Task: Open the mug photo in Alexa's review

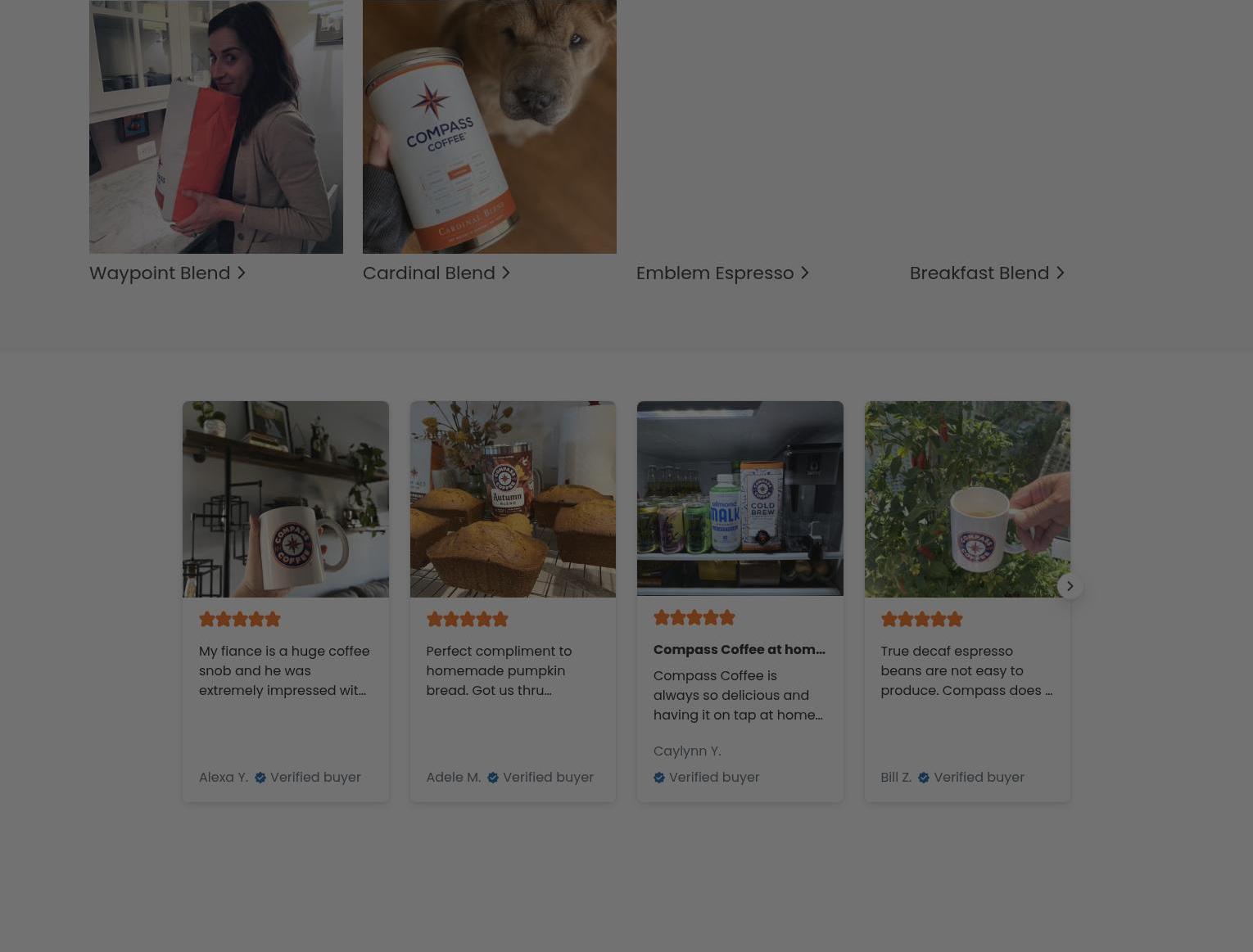Action: pyautogui.click(x=286, y=499)
